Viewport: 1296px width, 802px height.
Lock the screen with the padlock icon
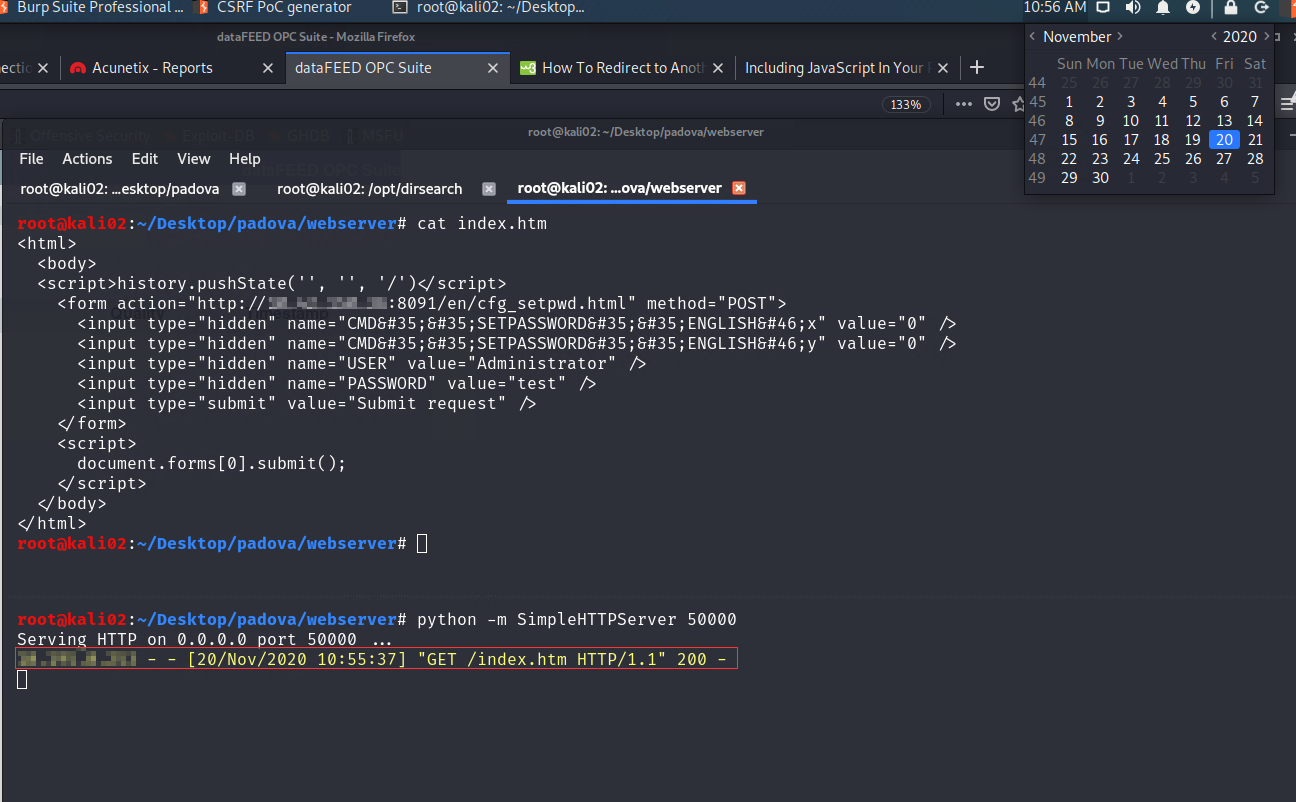click(1231, 7)
